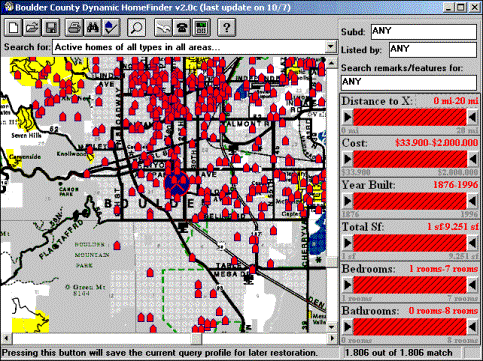483x361 pixels.
Task: Click the Cost slider left arrow handle
Action: coord(347,159)
